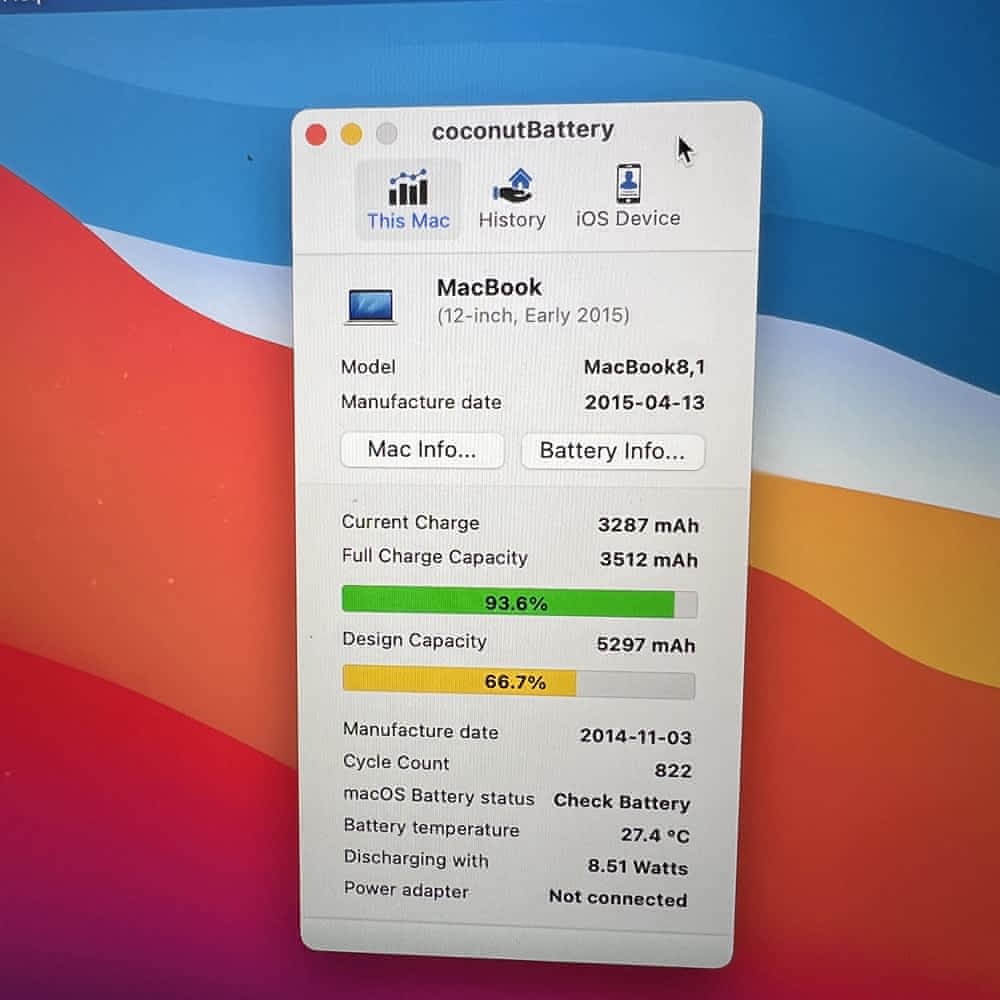Viewport: 1000px width, 1000px height.
Task: Click the 822 cycle count value
Action: 673,770
